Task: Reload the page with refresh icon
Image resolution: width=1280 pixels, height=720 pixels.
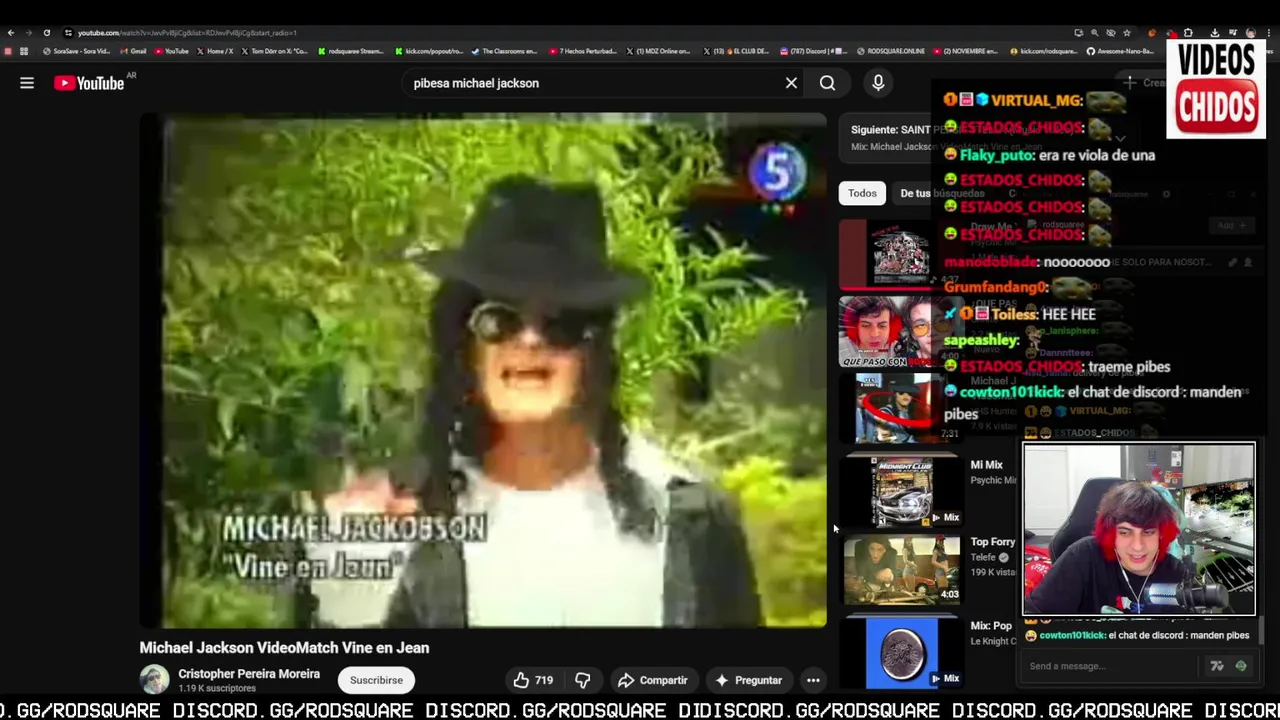Action: [x=46, y=33]
